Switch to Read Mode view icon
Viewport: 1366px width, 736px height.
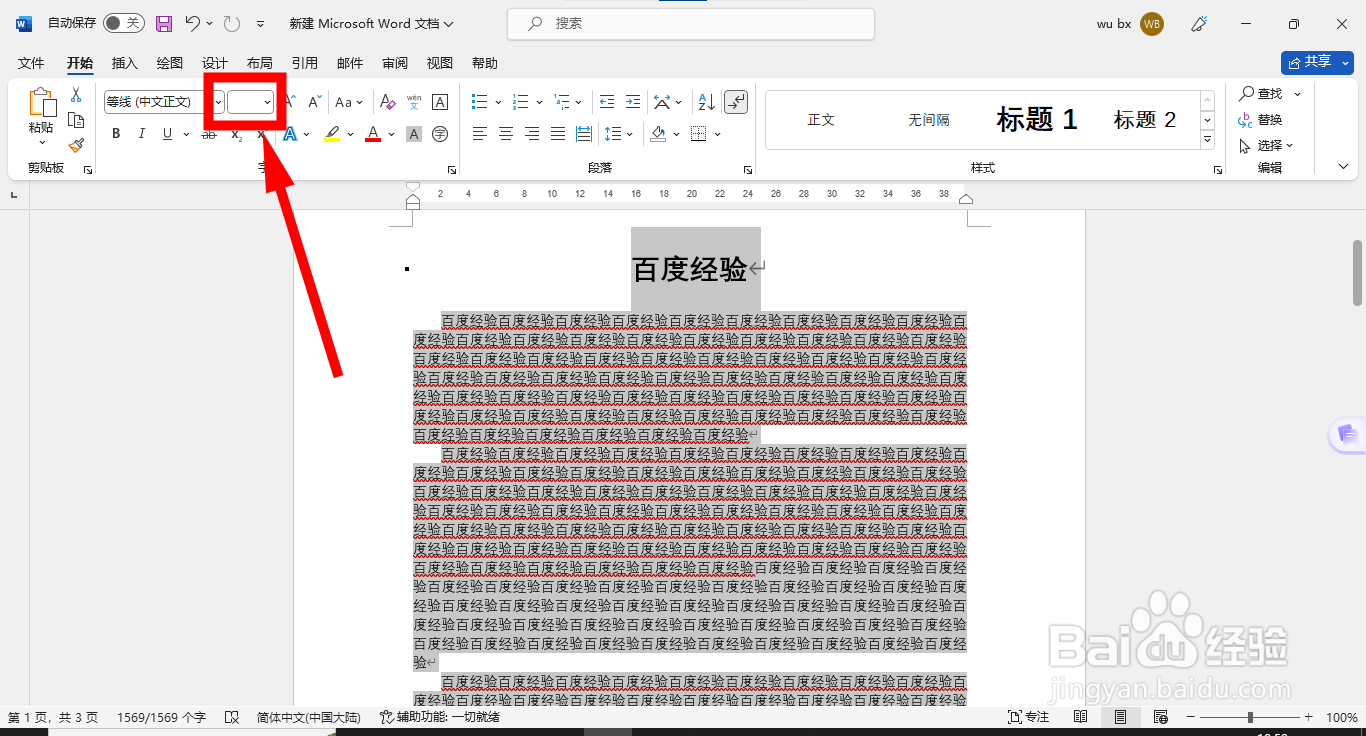coord(1081,717)
